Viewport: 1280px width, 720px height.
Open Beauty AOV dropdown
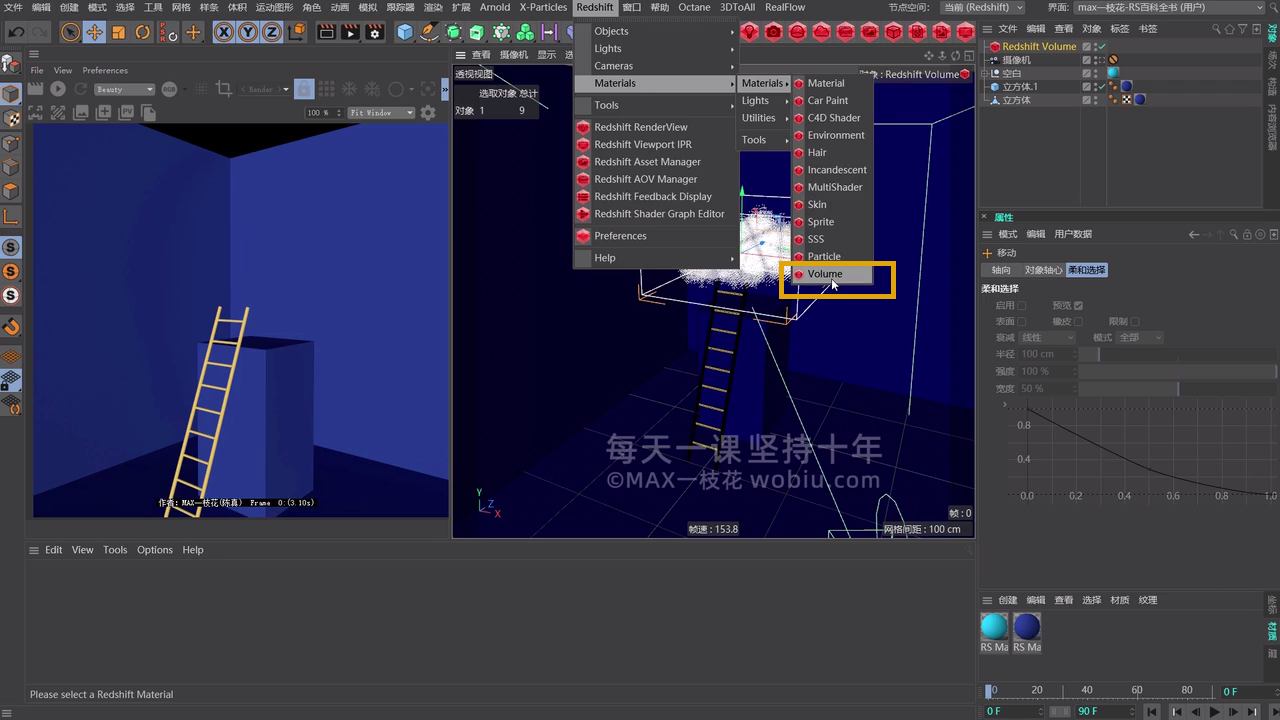point(125,89)
